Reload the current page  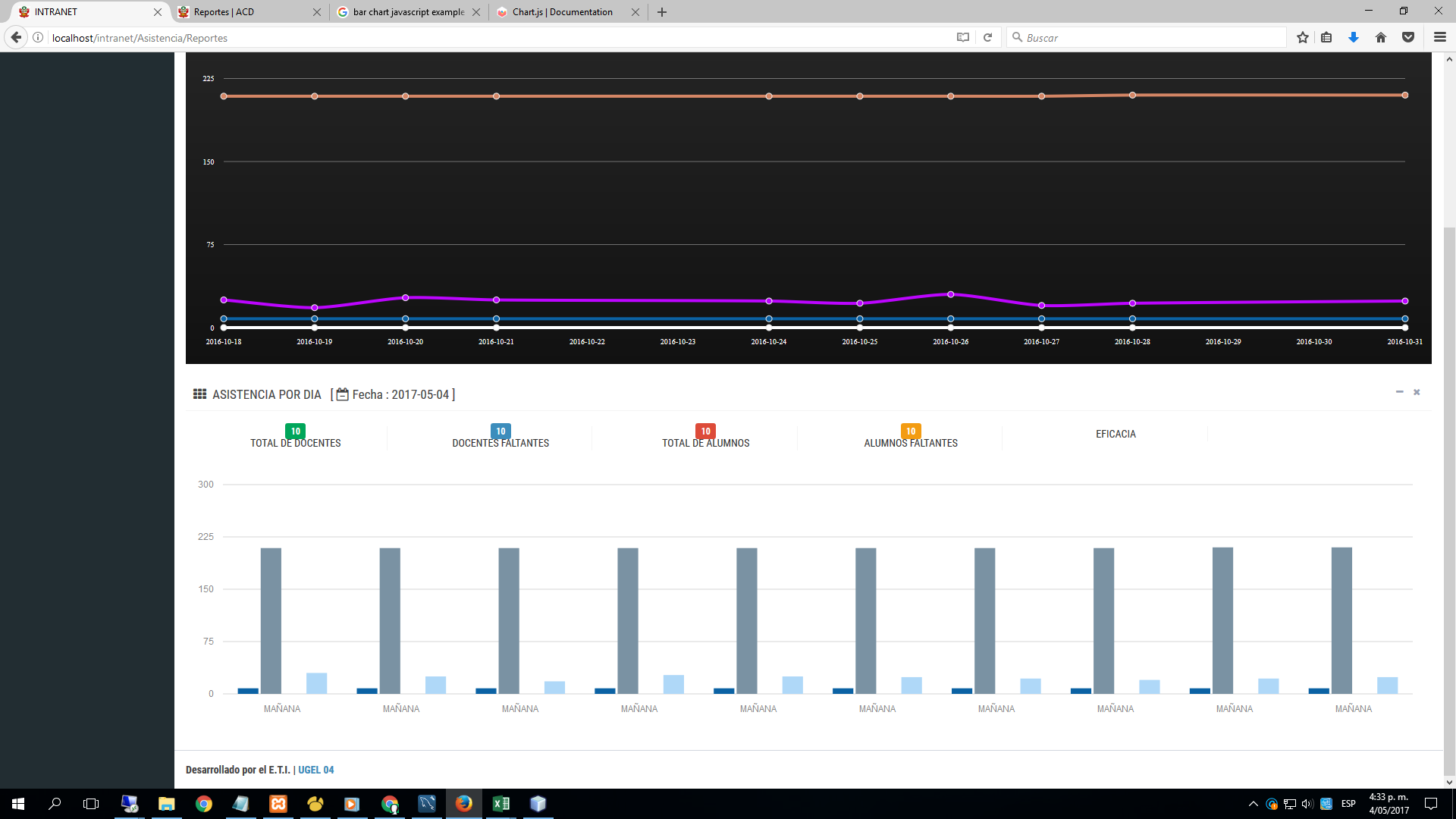tap(987, 37)
